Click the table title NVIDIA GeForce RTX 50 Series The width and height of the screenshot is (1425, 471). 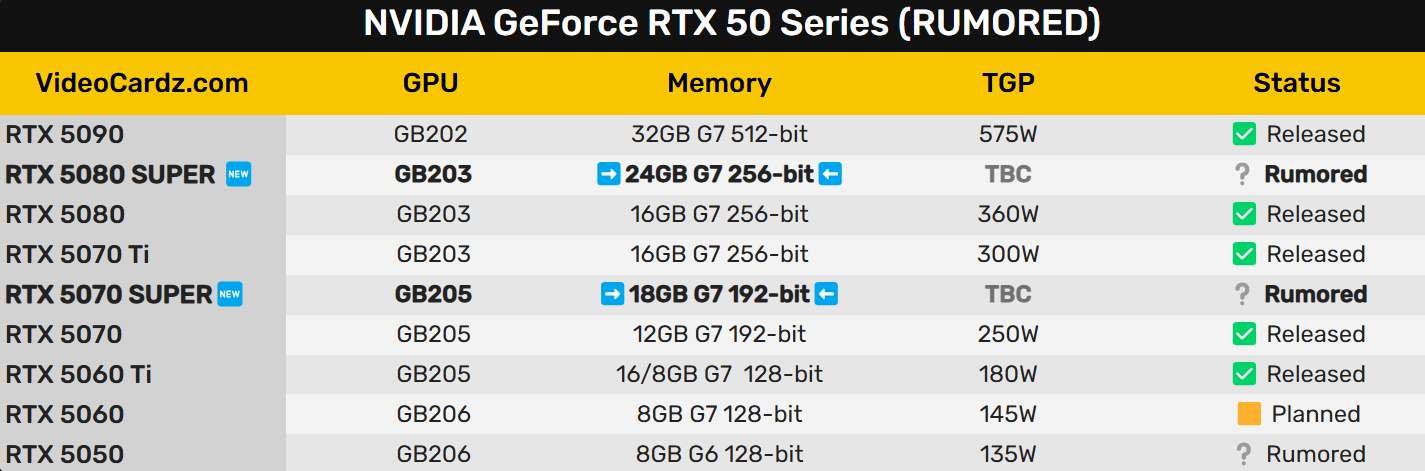pyautogui.click(x=712, y=24)
